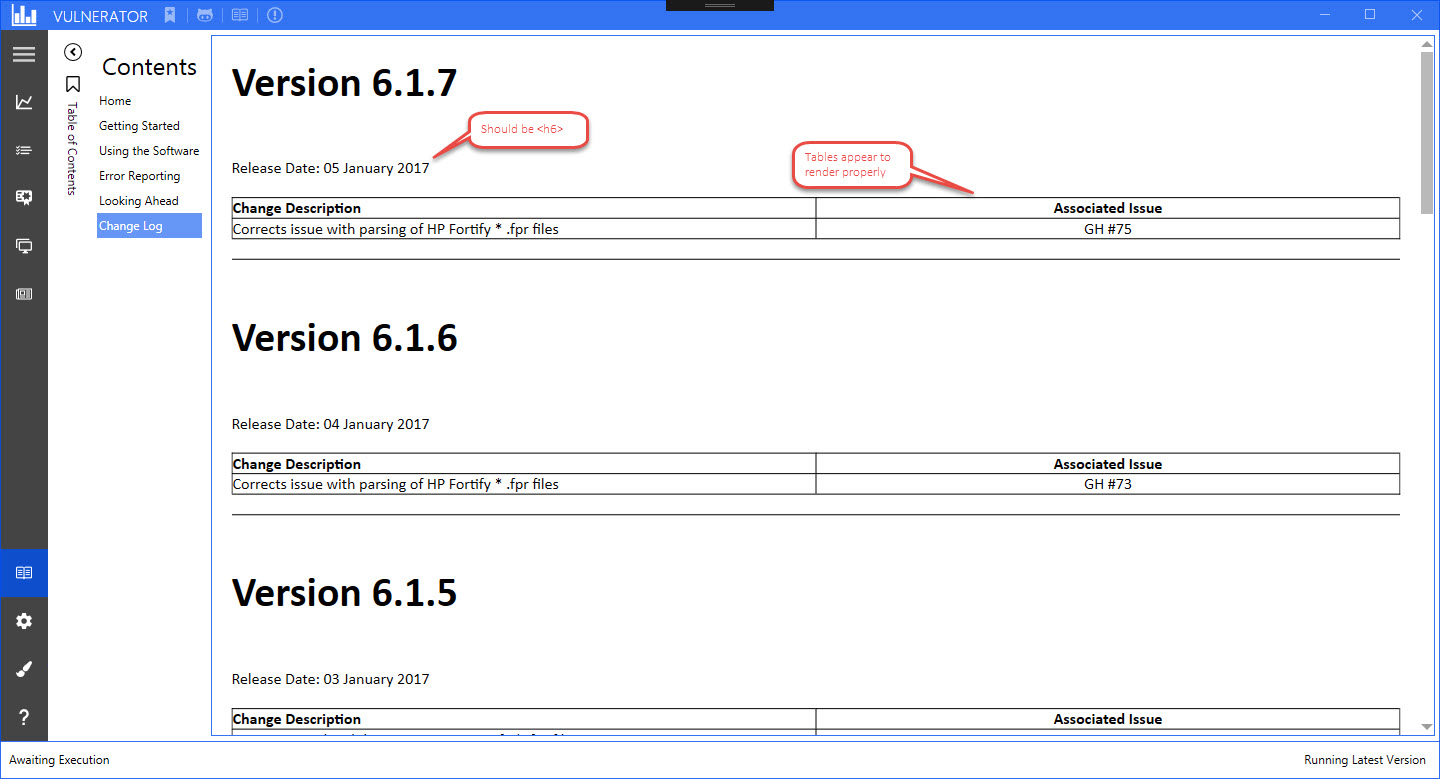Open the user guide book icon in the sidebar
Viewport: 1440px width, 779px height.
[24, 573]
